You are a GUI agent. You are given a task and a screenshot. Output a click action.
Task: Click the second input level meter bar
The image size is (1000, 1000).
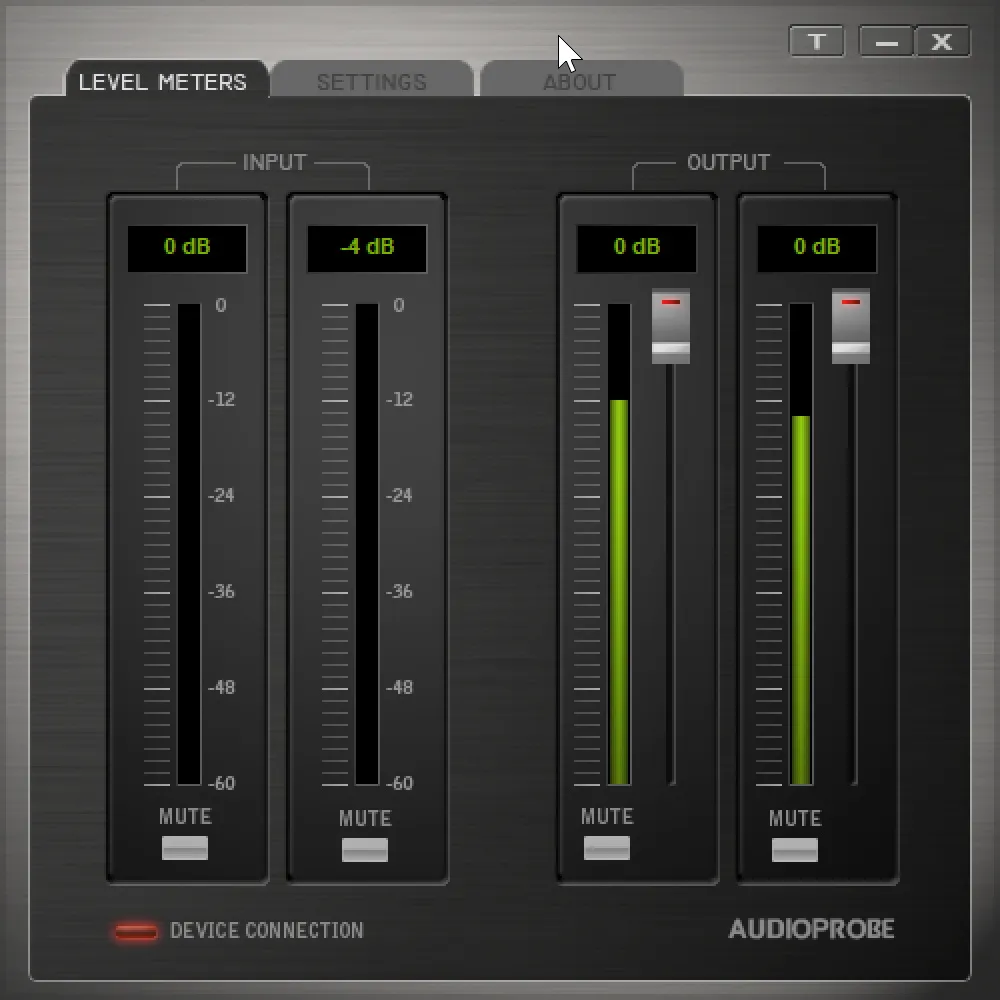367,544
